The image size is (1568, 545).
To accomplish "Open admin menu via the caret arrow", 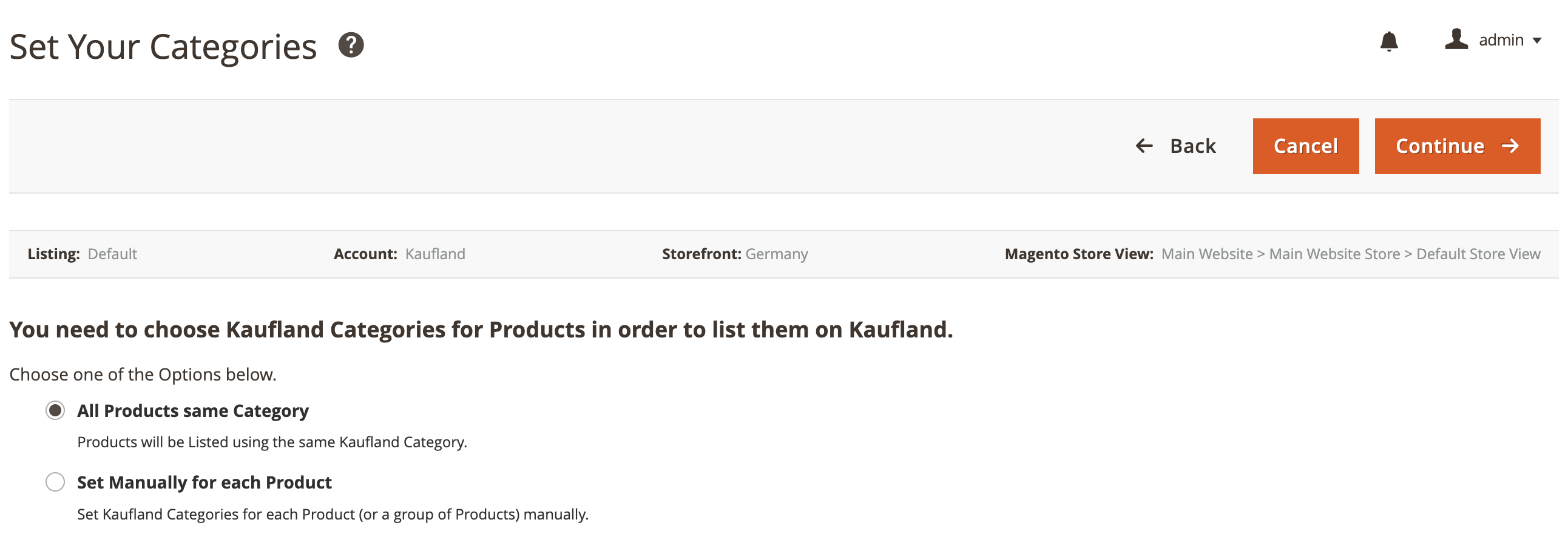I will 1539,41.
